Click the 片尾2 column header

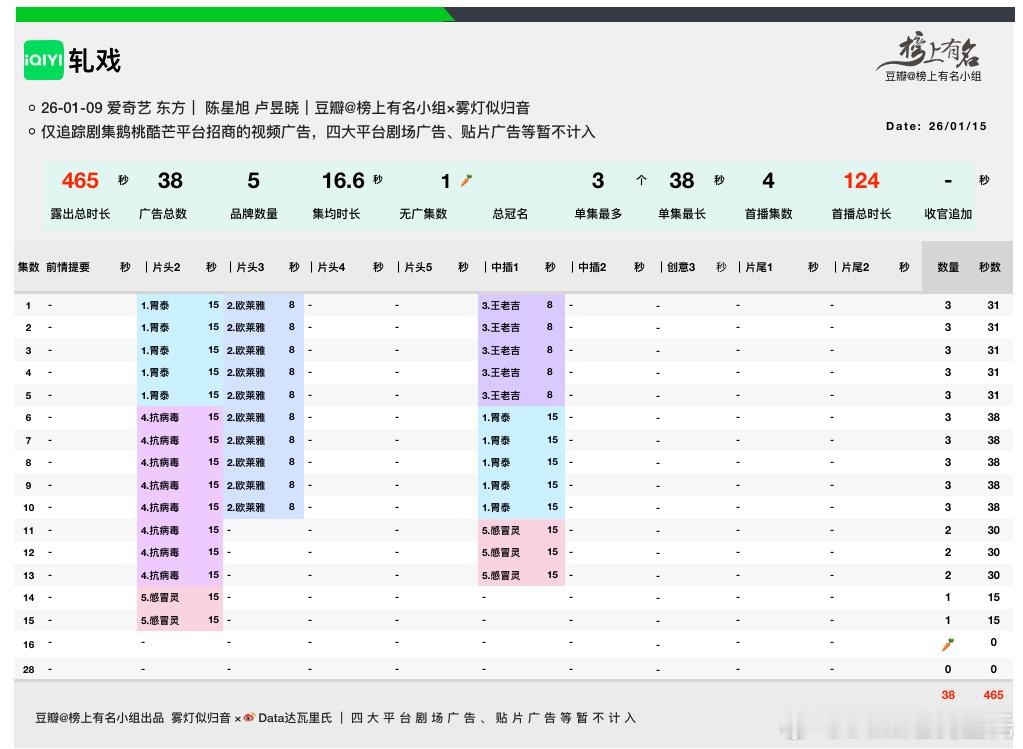tap(855, 267)
